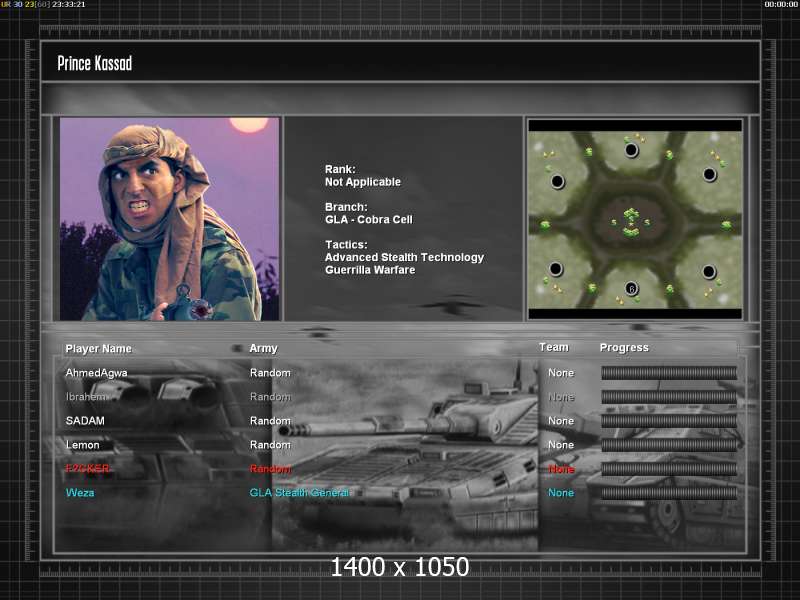Click the Tactics: label
800x600 pixels.
(346, 244)
